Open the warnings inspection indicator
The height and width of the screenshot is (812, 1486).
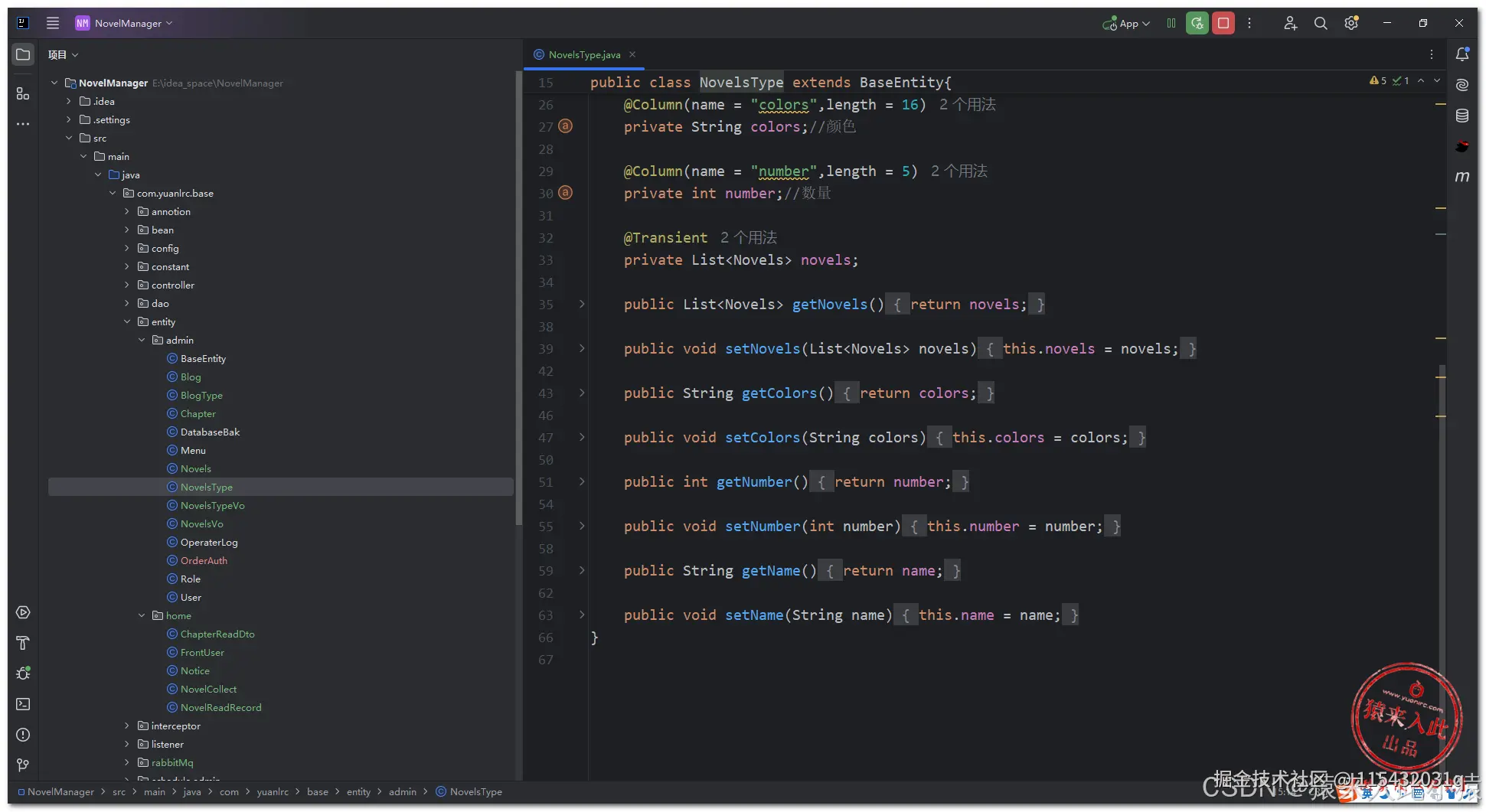pyautogui.click(x=1377, y=80)
